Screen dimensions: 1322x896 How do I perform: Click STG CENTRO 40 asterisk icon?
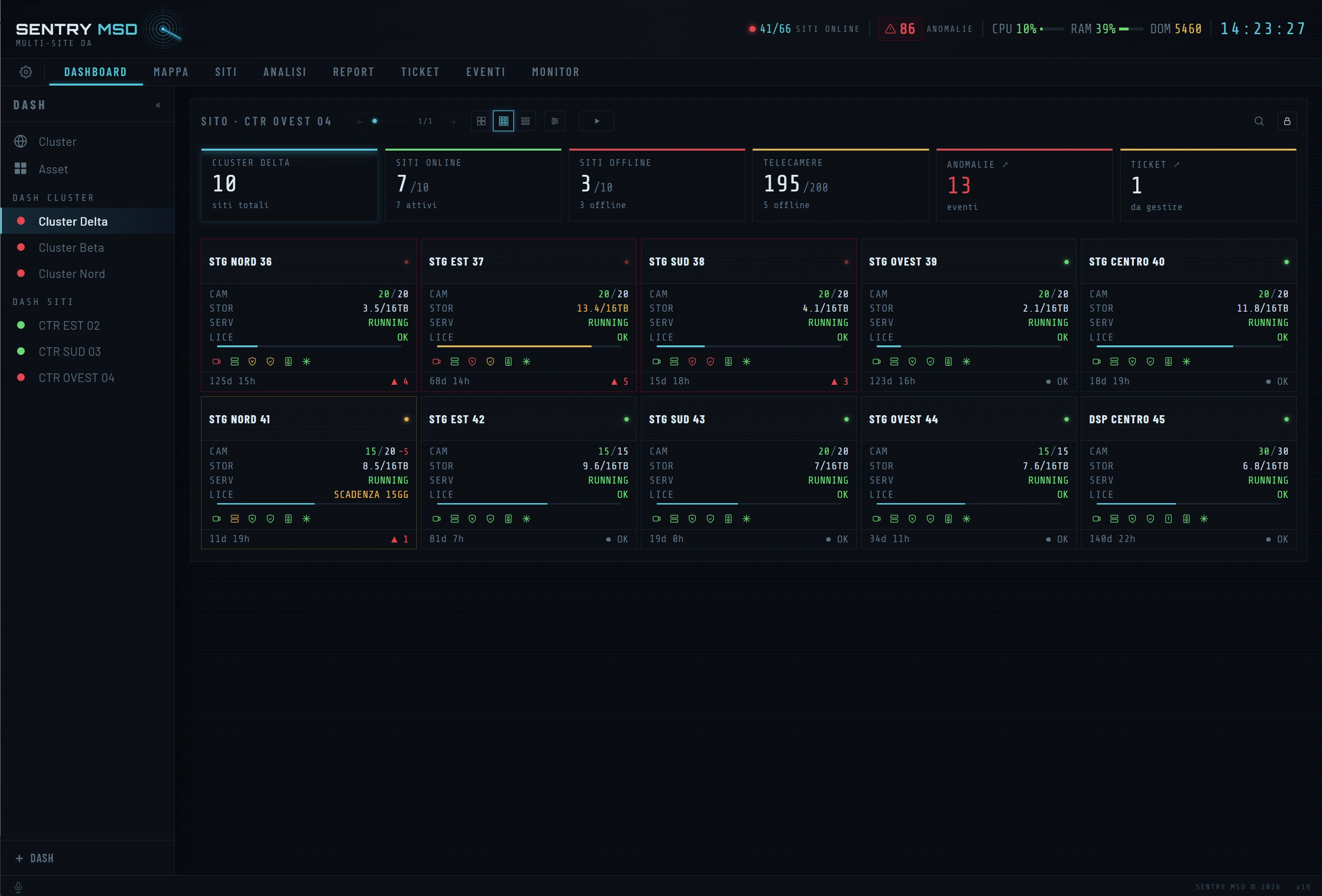1186,362
